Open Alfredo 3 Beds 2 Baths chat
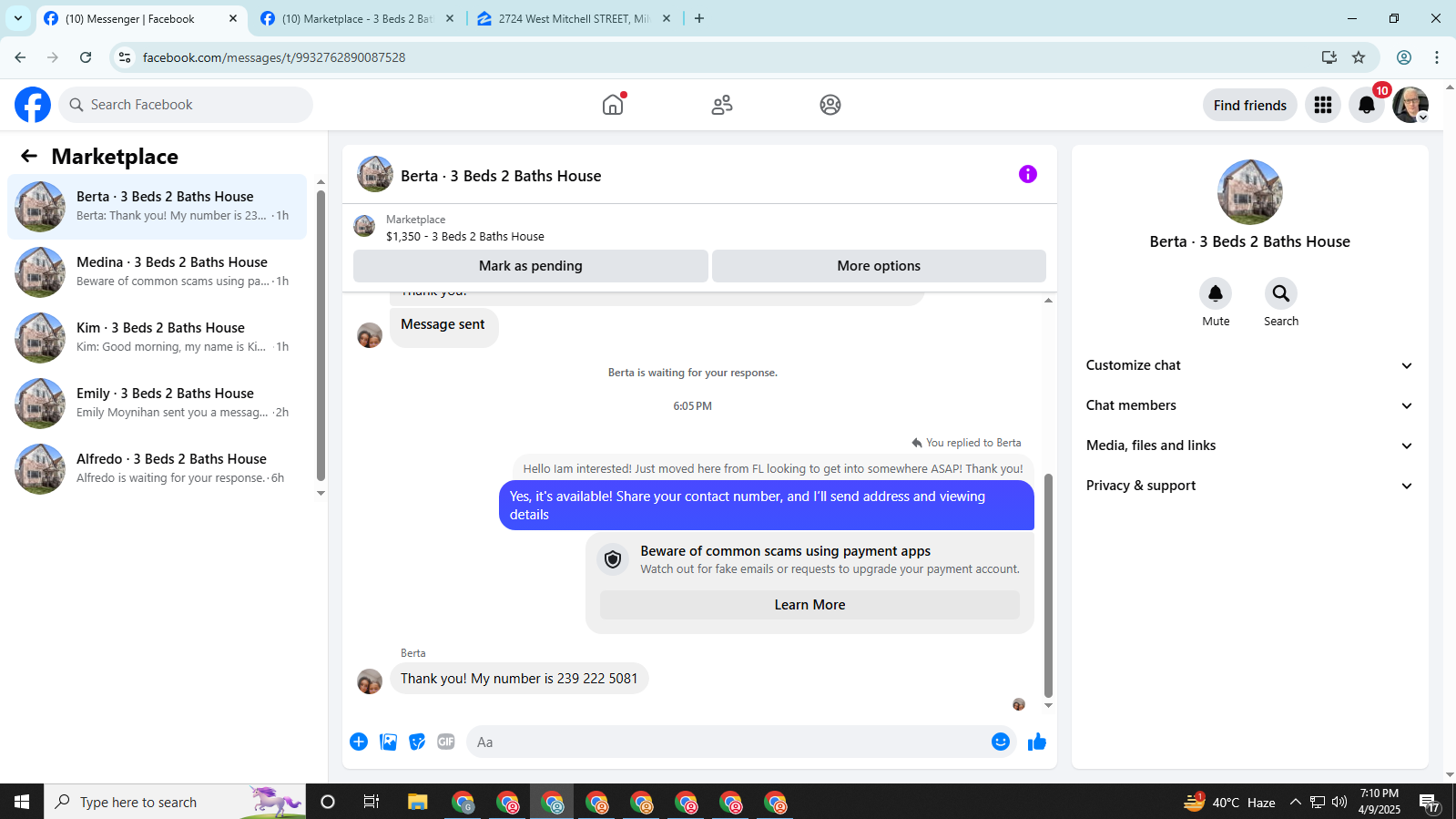 [x=157, y=469]
